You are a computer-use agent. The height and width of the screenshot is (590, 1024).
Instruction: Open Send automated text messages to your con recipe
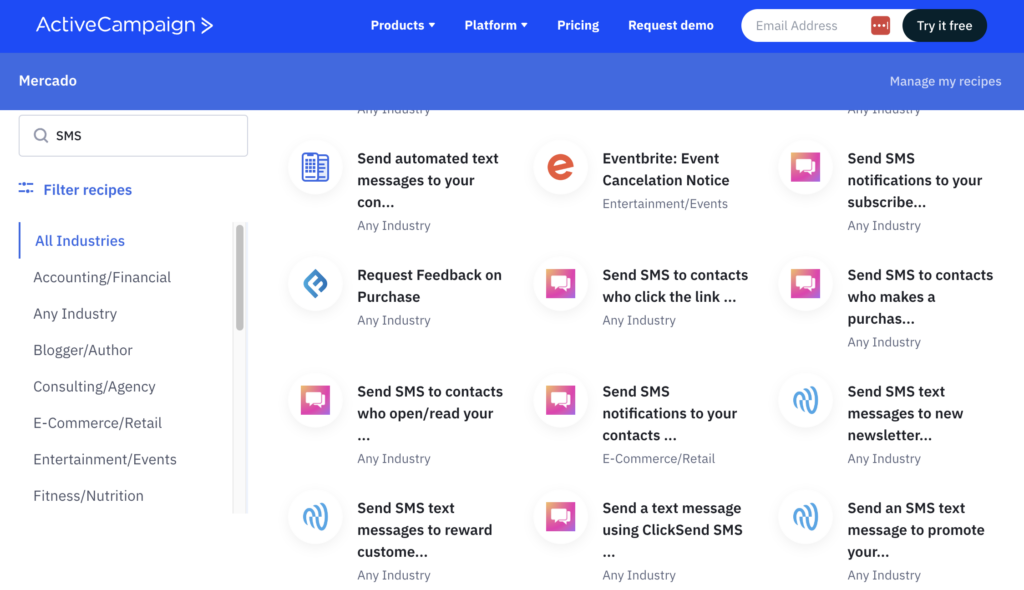pos(428,180)
